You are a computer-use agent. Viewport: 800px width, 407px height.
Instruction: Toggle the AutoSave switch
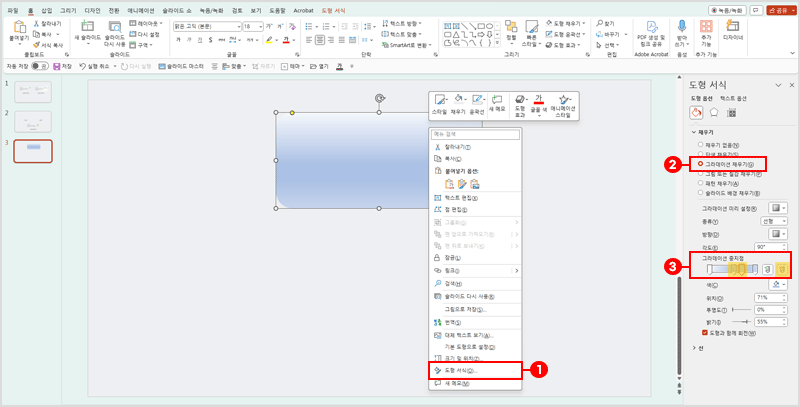[x=39, y=65]
